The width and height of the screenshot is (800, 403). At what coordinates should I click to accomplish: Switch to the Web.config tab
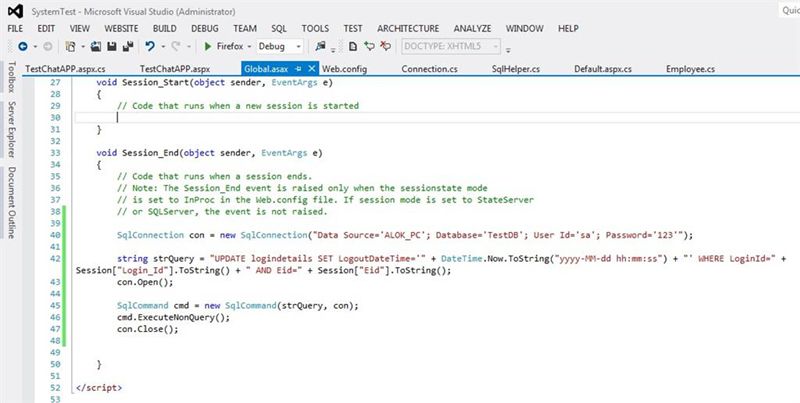pyautogui.click(x=344, y=69)
